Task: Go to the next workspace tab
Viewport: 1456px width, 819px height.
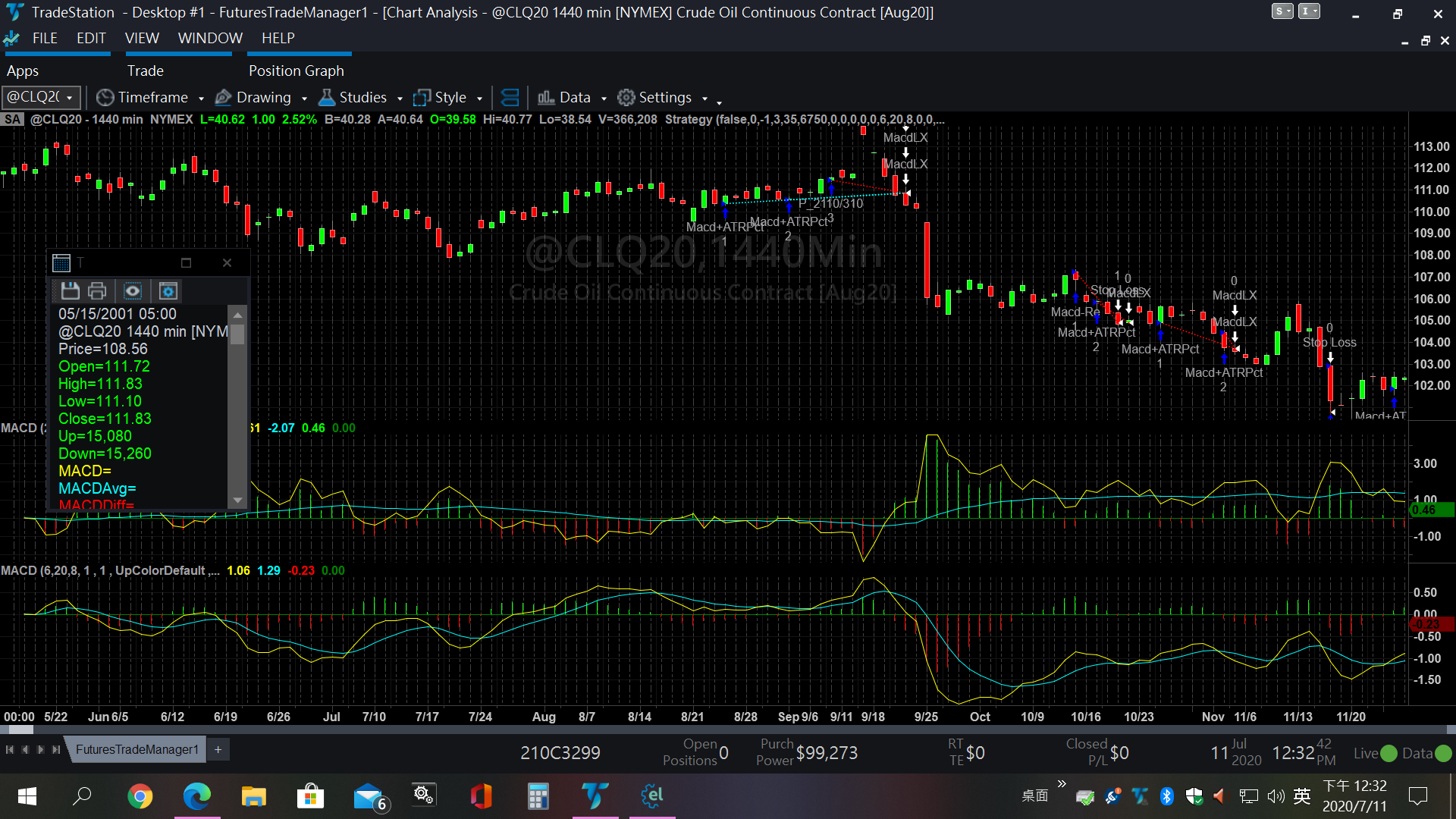Action: [x=40, y=749]
